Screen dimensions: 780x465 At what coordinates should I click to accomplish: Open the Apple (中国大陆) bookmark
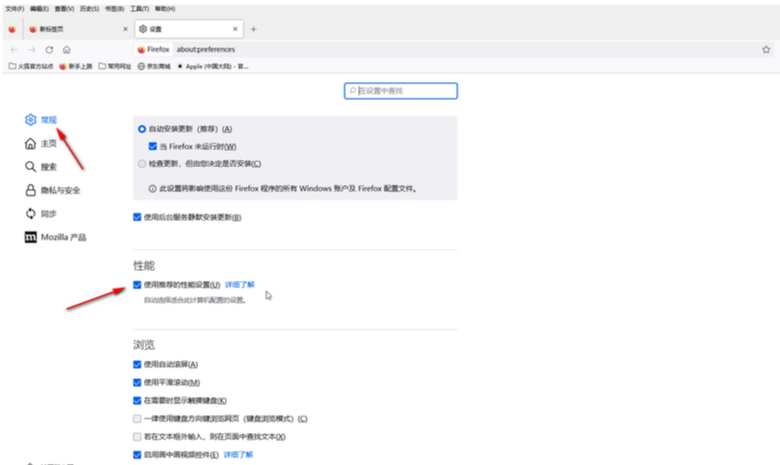[x=213, y=66]
